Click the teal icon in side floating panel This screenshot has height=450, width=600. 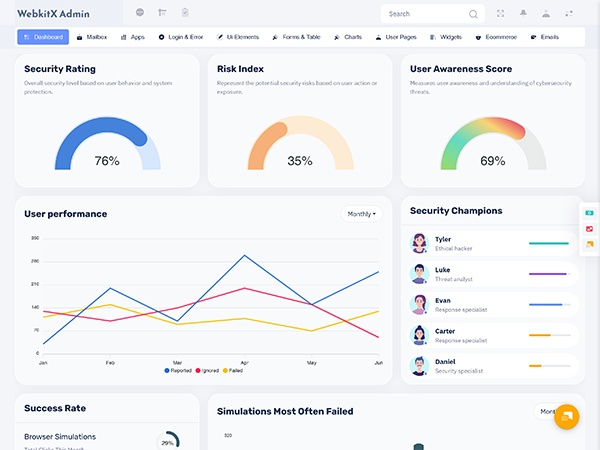[590, 213]
